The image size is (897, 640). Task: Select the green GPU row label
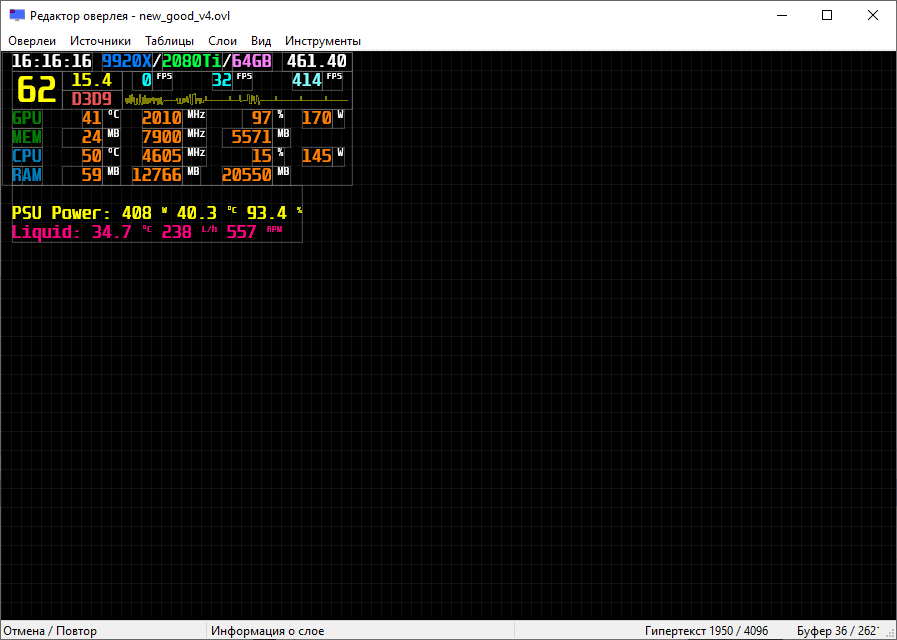click(x=27, y=118)
